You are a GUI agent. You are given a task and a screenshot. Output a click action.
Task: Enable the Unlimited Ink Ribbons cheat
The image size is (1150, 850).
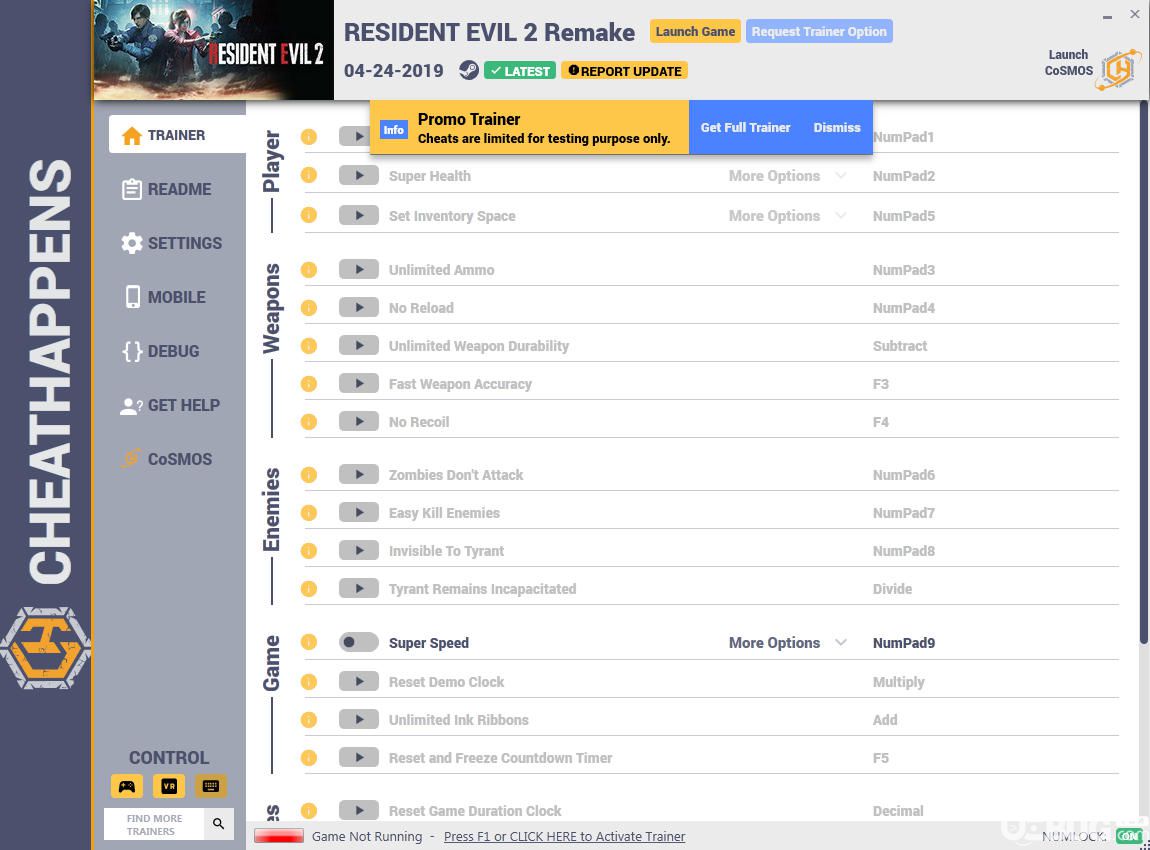click(x=359, y=719)
